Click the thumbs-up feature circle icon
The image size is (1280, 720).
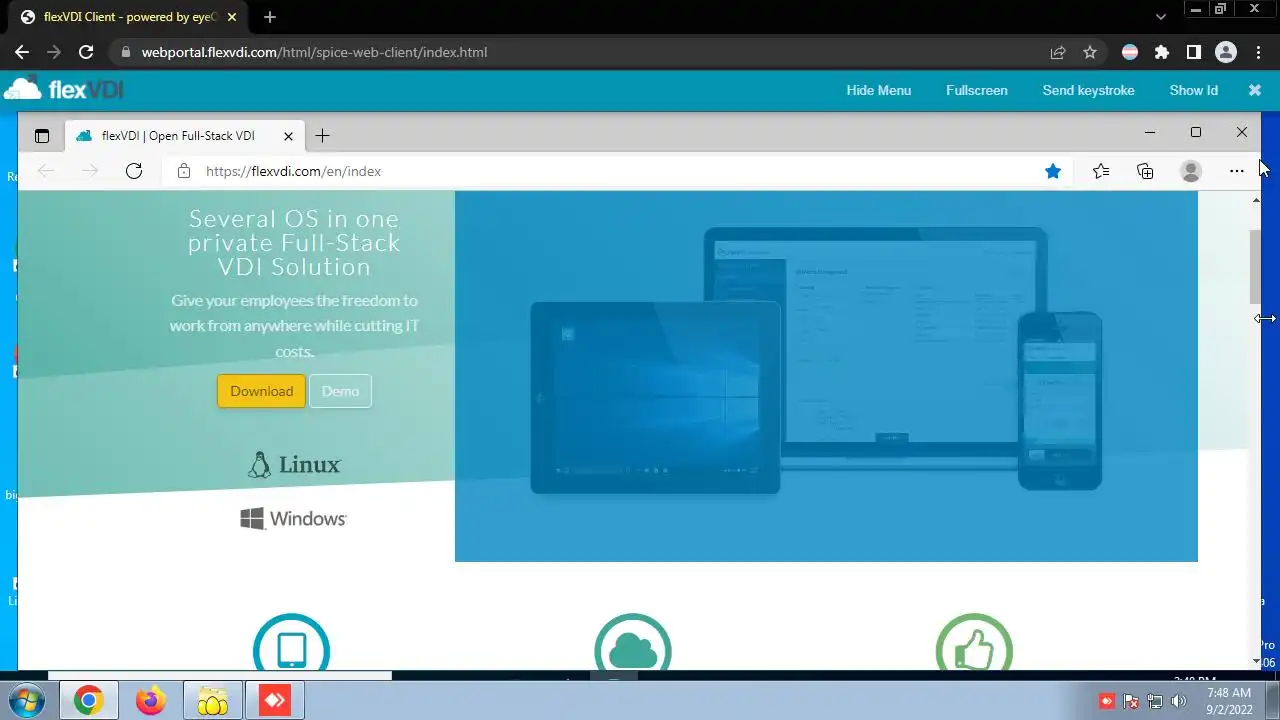[x=974, y=644]
